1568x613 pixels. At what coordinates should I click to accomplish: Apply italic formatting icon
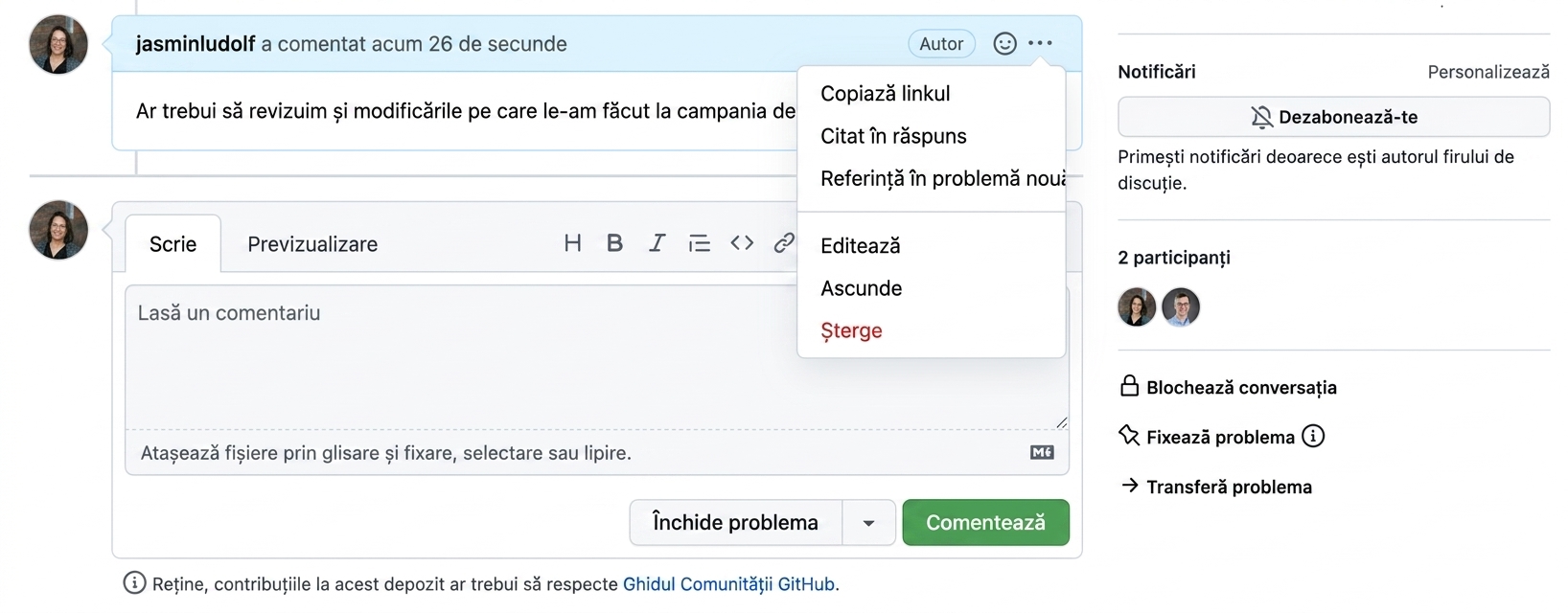(657, 243)
